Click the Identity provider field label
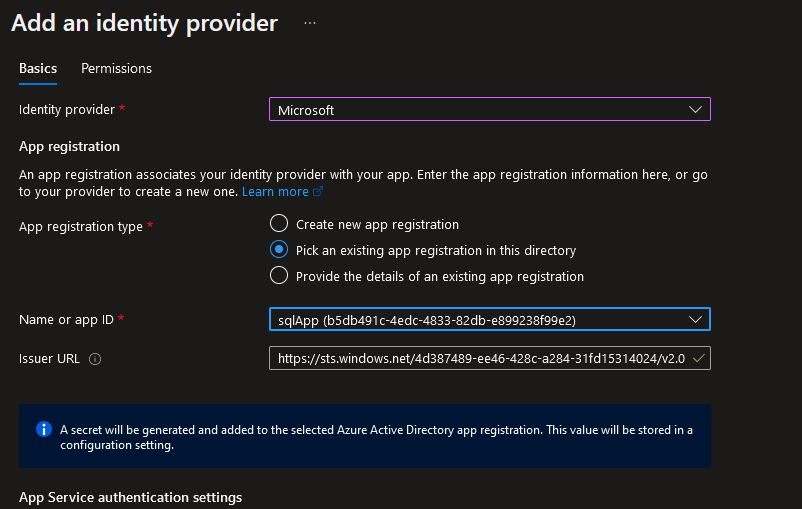 click(x=66, y=109)
